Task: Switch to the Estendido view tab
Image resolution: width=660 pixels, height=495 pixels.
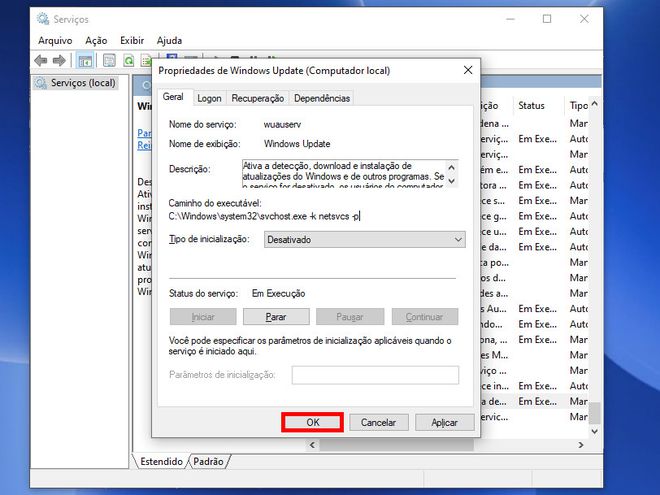Action: [x=161, y=461]
